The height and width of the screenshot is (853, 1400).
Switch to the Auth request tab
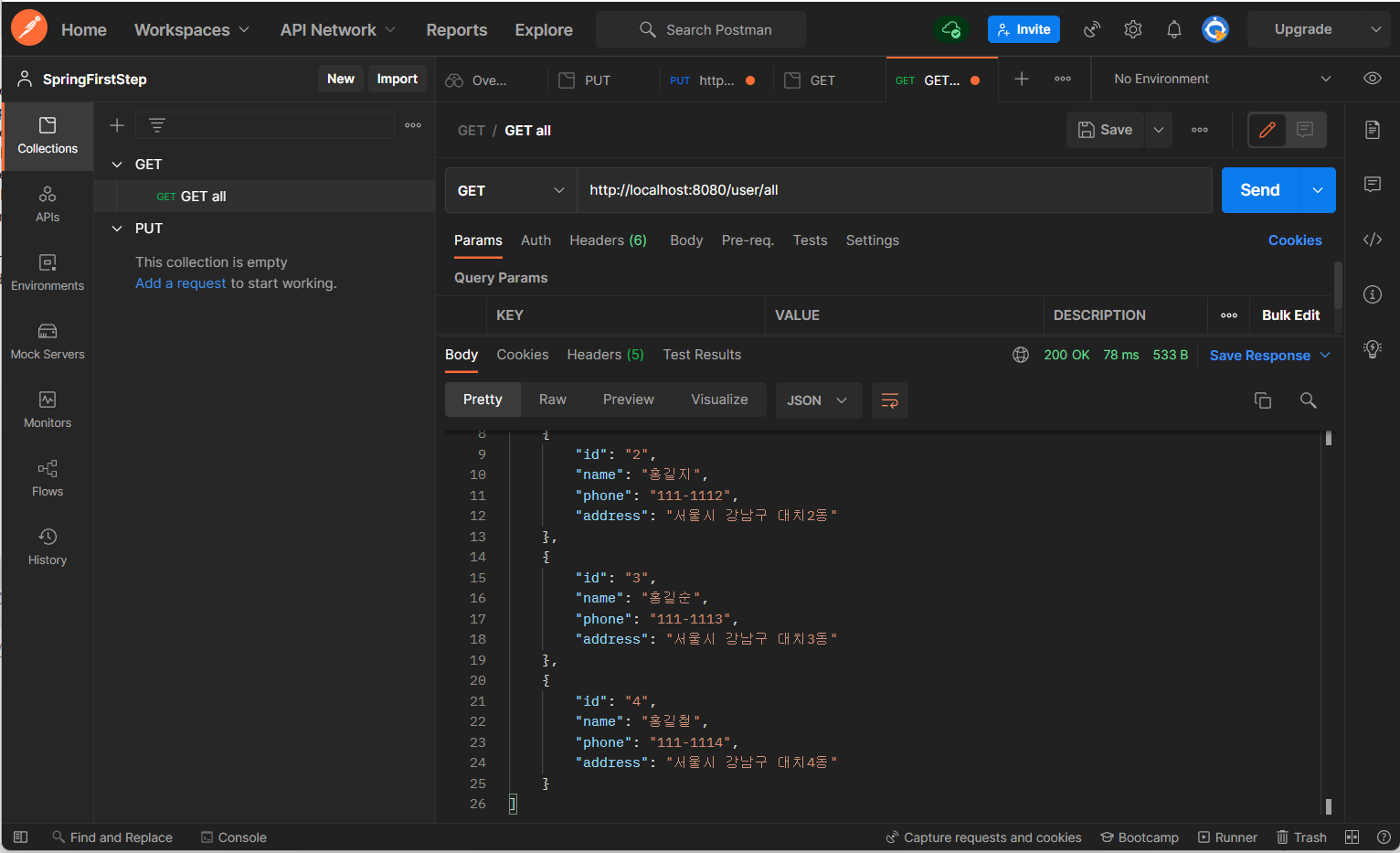pyautogui.click(x=536, y=240)
